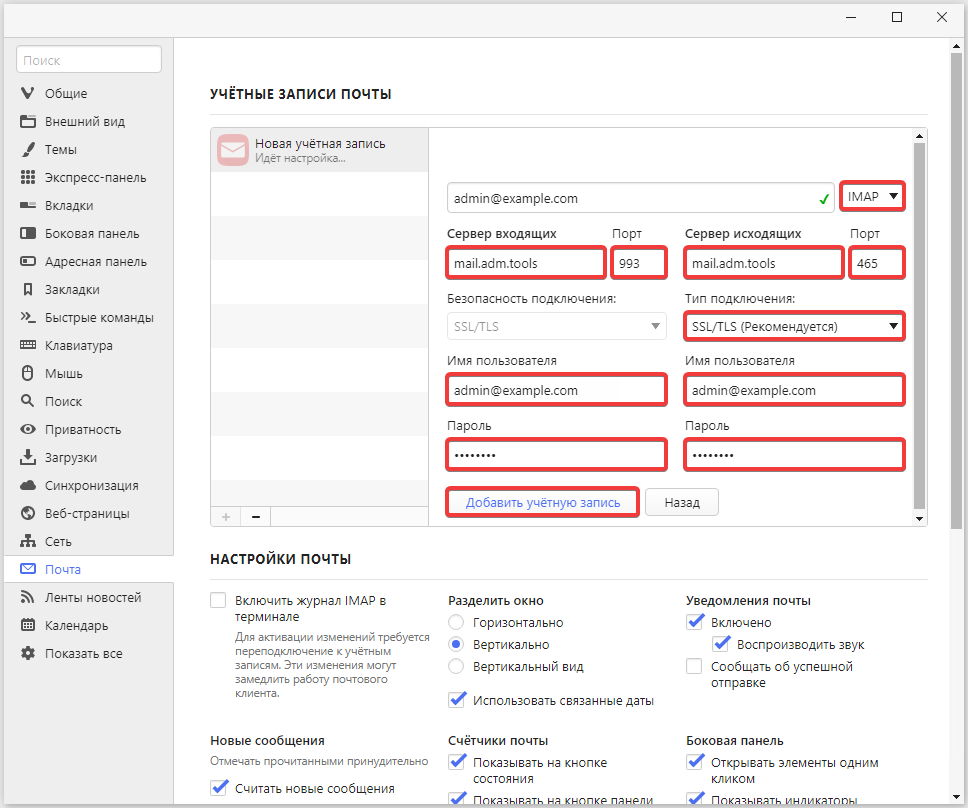Open the IMAP protocol dropdown

click(x=873, y=197)
